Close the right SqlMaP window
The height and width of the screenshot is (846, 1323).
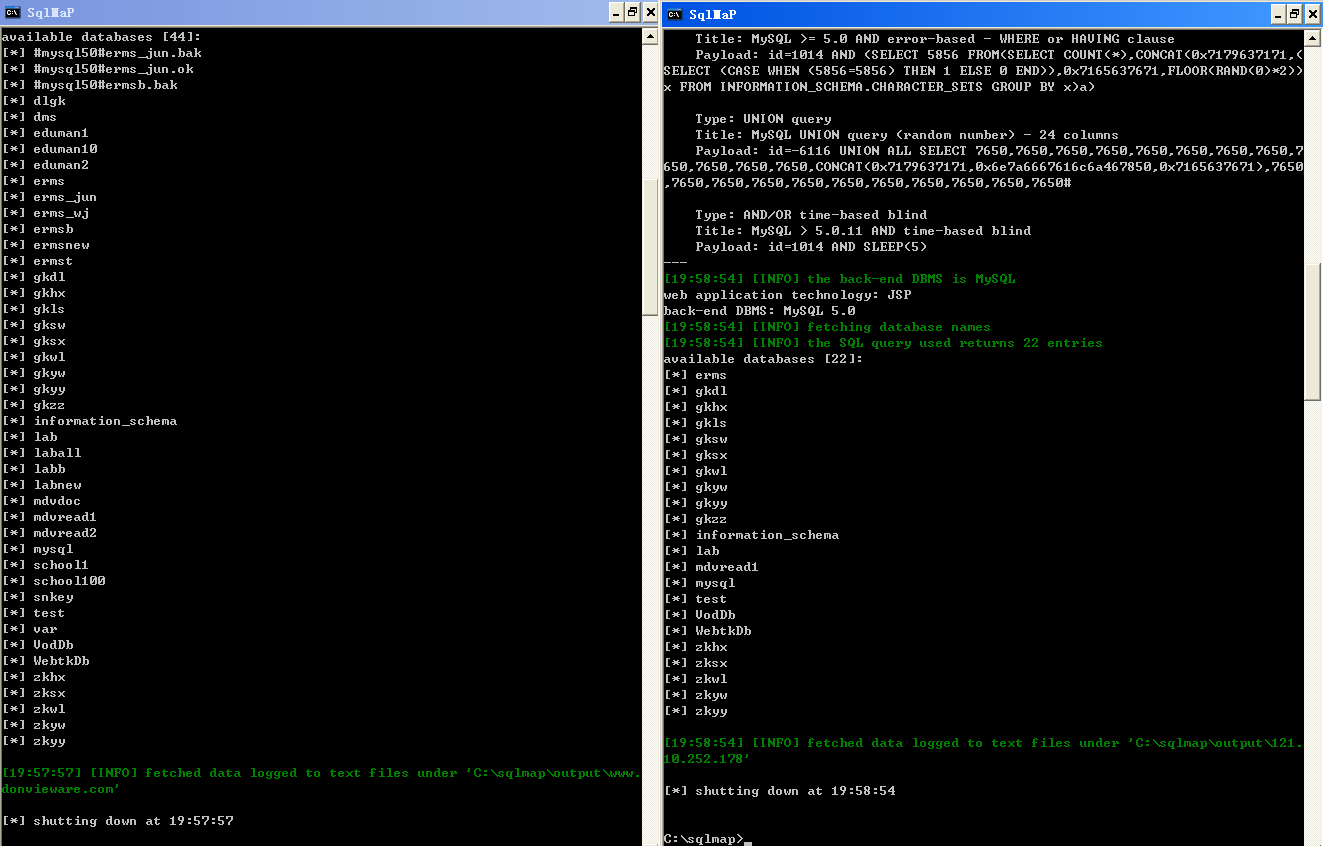tap(1313, 14)
